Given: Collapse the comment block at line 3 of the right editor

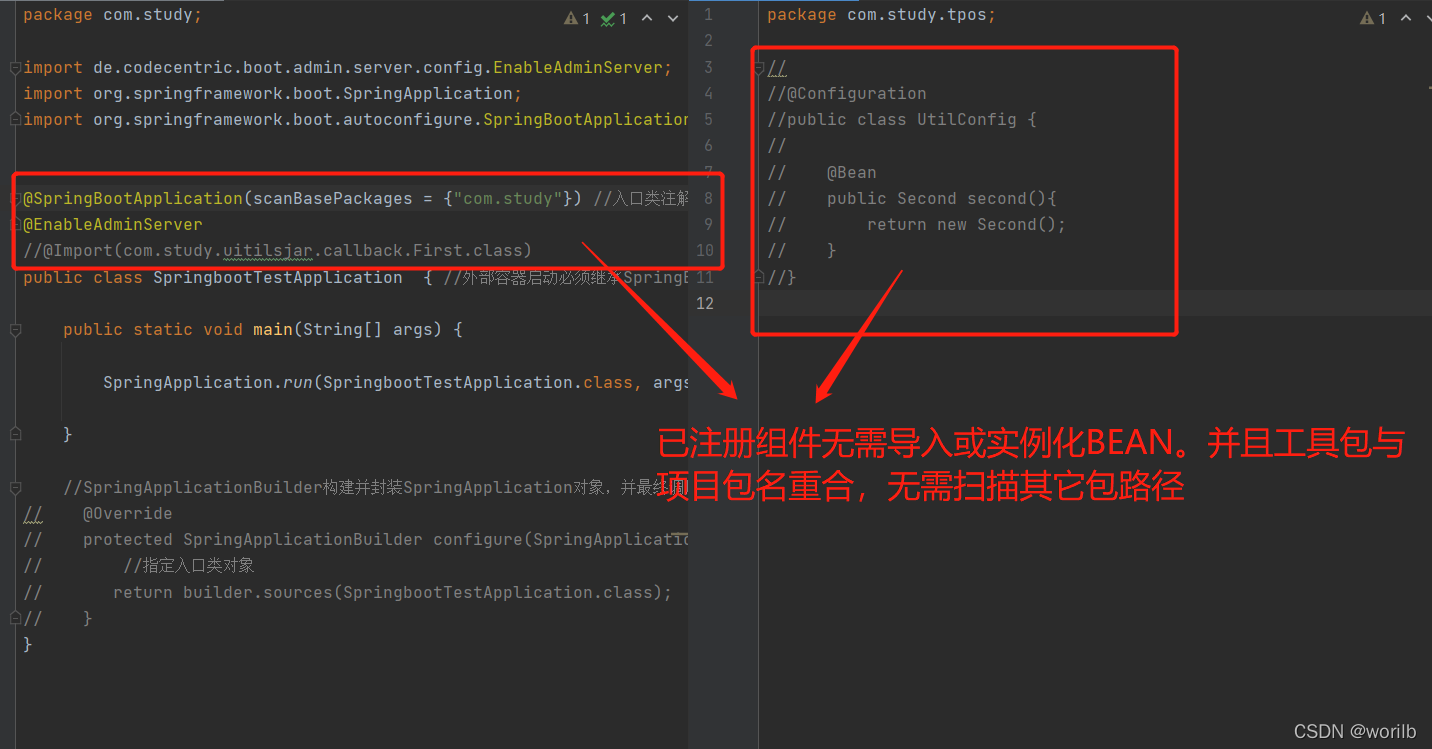Looking at the screenshot, I should click(x=758, y=68).
